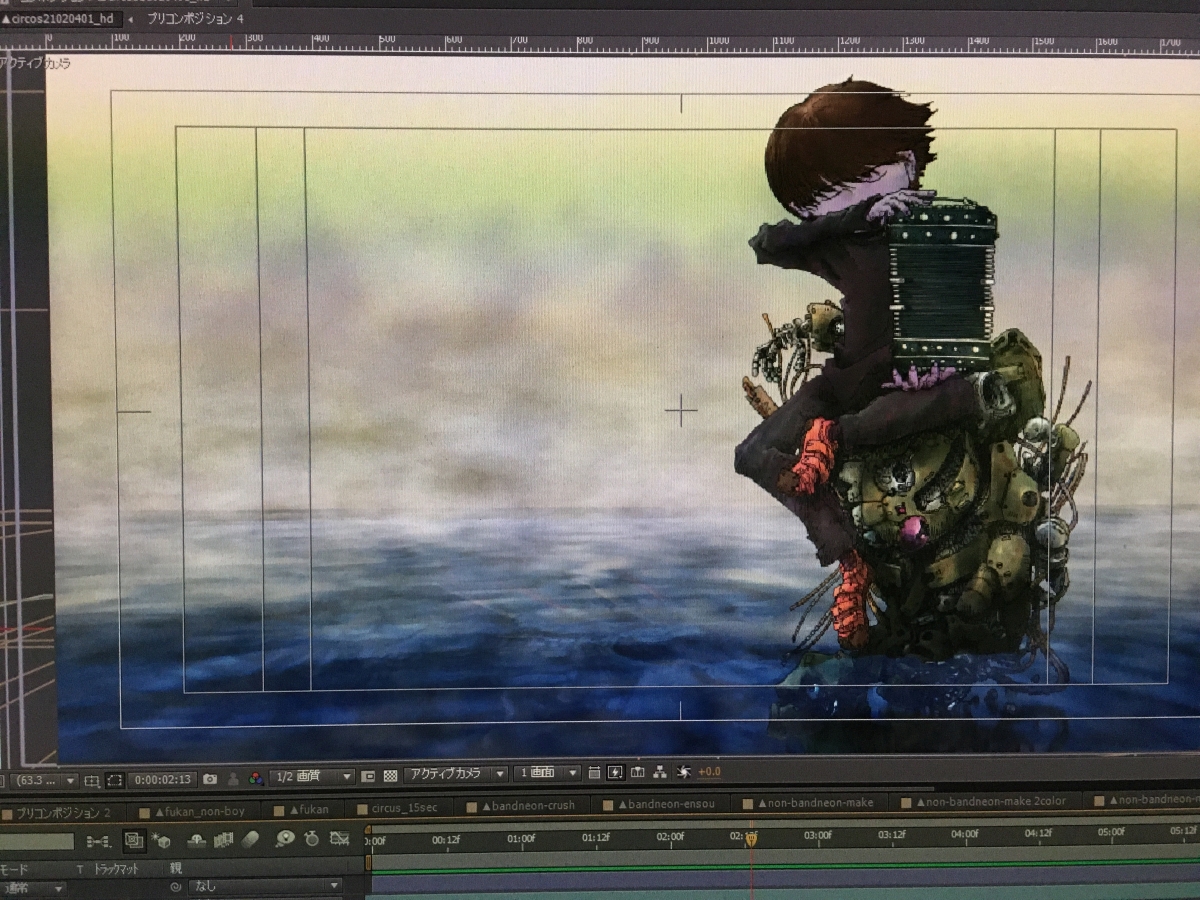The height and width of the screenshot is (900, 1200).
Task: Click the show channel RGB color icon
Action: tap(256, 777)
